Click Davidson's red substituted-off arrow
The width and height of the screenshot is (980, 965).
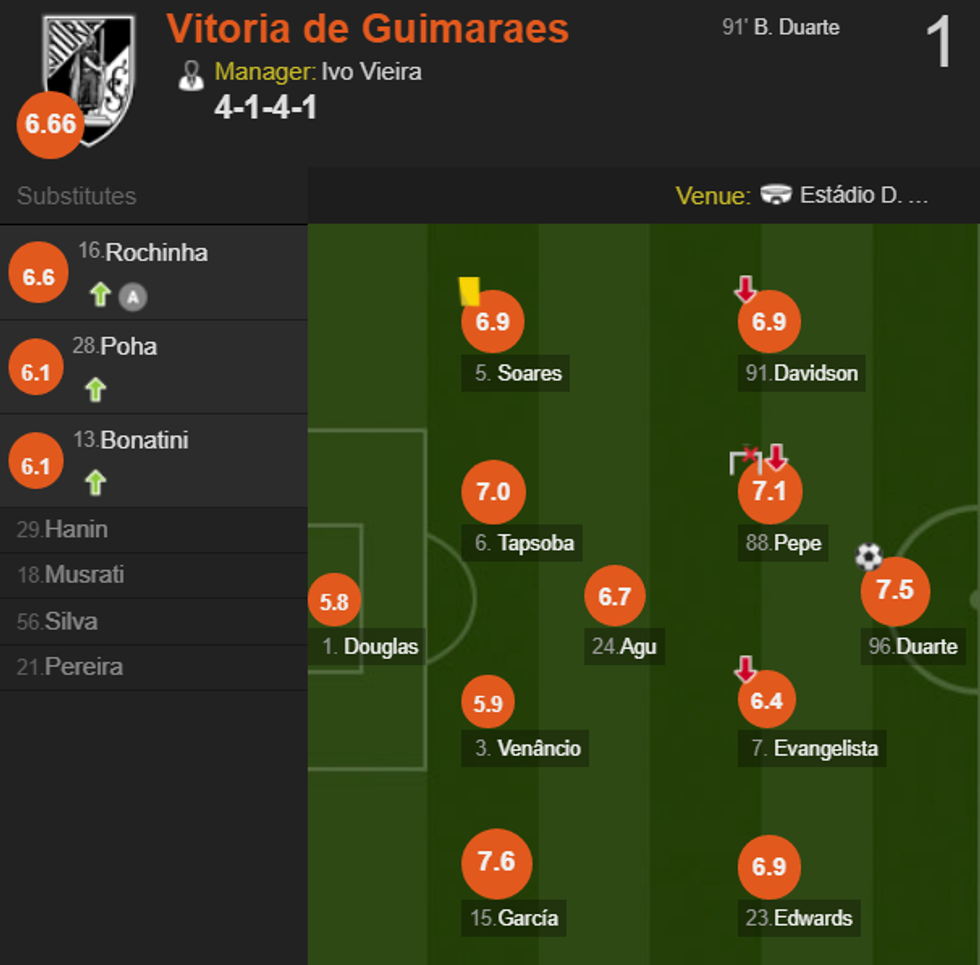(745, 290)
